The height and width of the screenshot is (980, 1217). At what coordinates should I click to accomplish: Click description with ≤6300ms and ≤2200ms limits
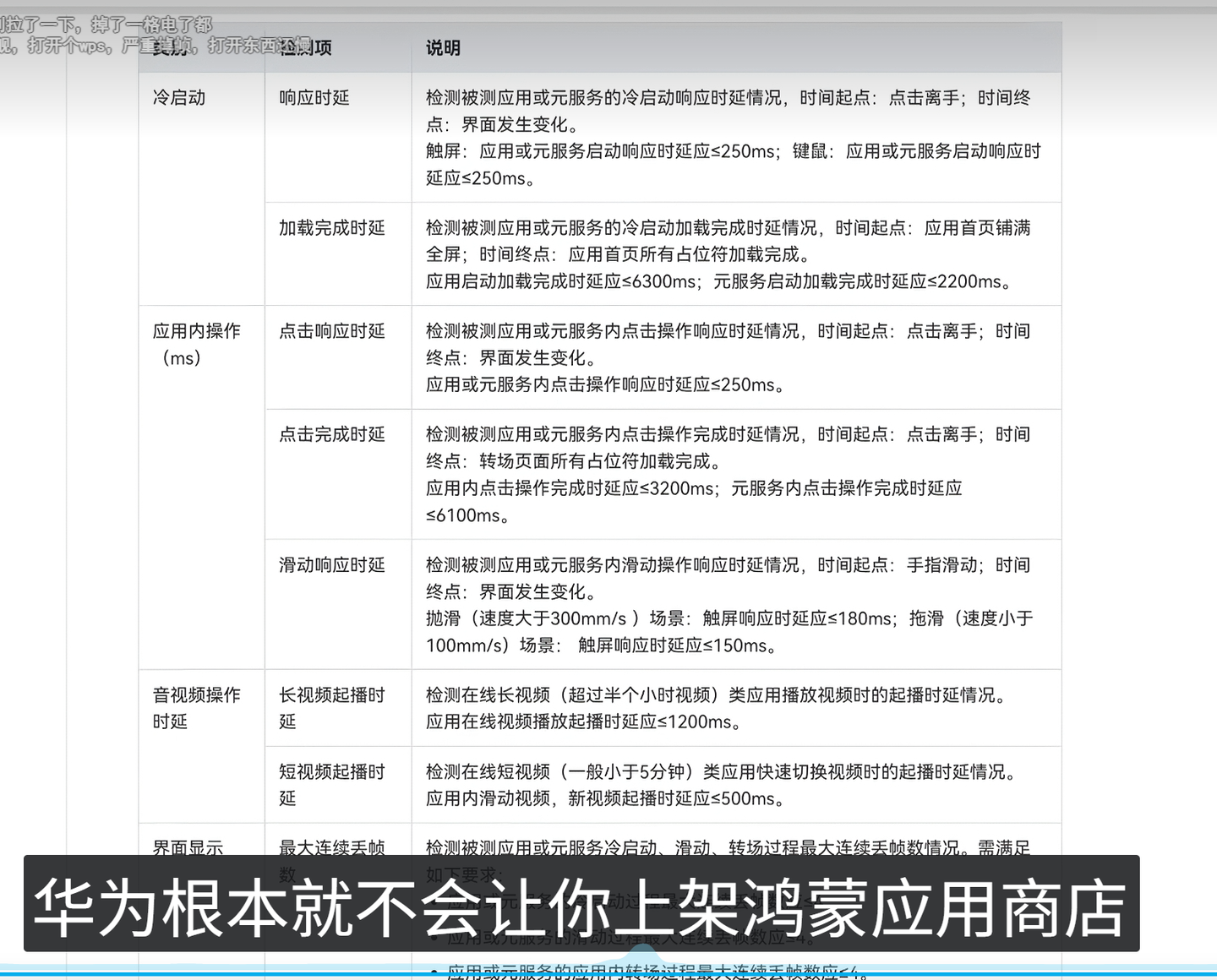[736, 253]
